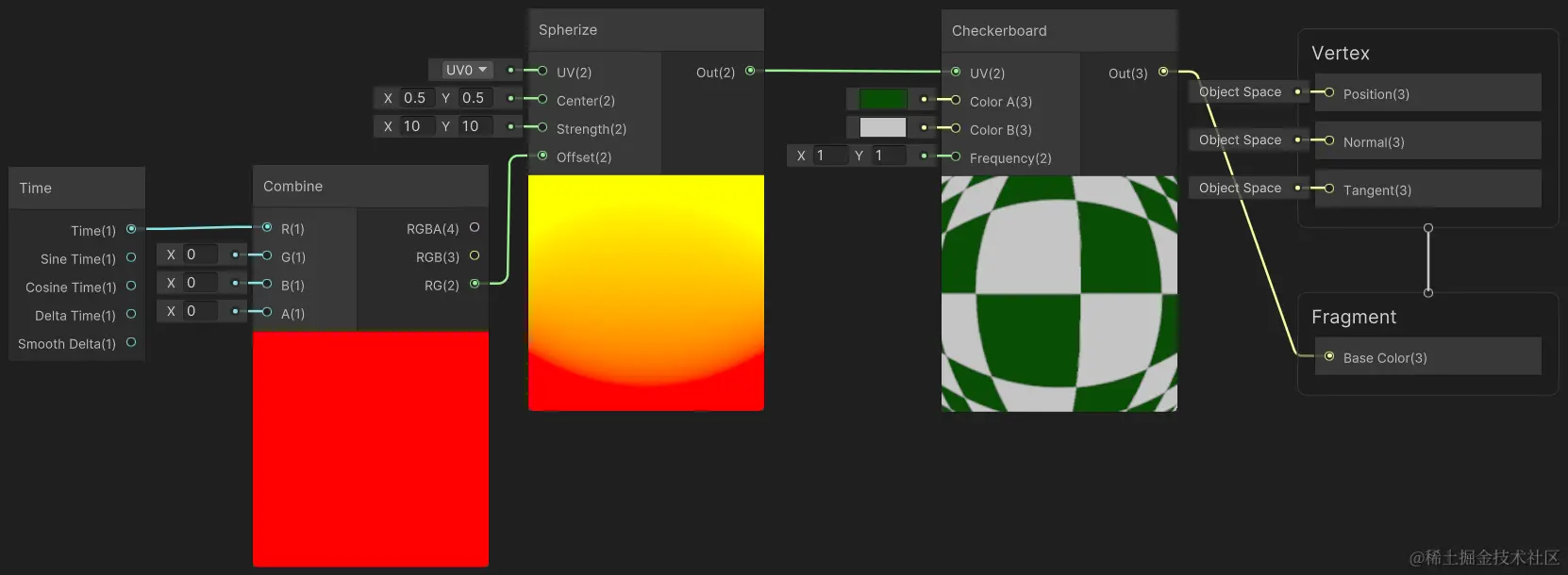Click the R(1) input port on Combine
The width and height of the screenshot is (1568, 575).
pos(267,227)
